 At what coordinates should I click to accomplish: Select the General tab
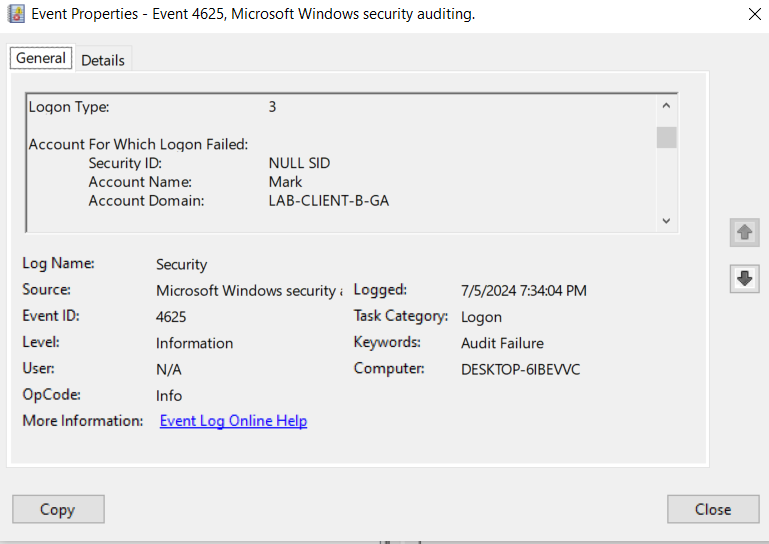pos(41,58)
